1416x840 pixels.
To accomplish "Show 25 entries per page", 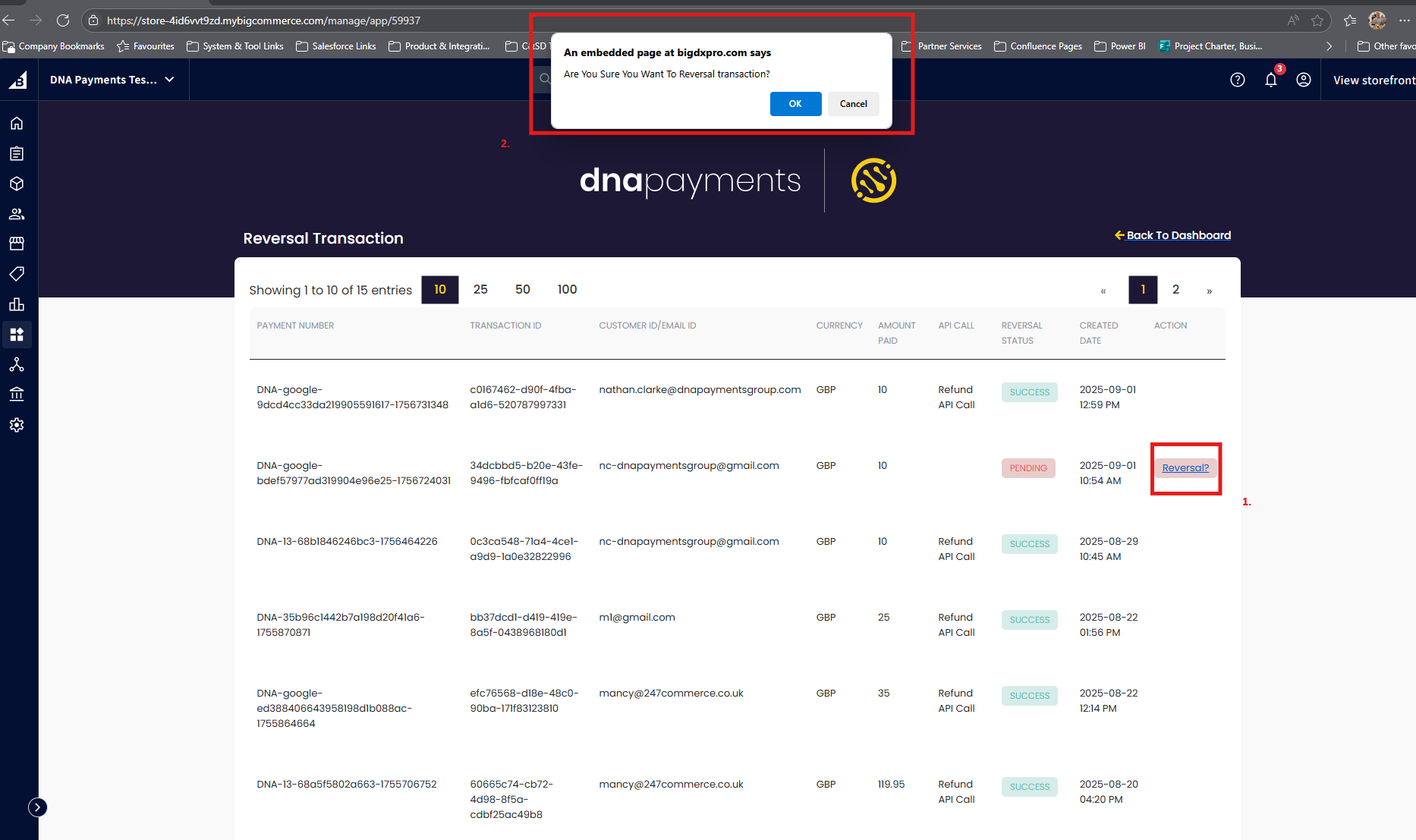I will [x=480, y=289].
